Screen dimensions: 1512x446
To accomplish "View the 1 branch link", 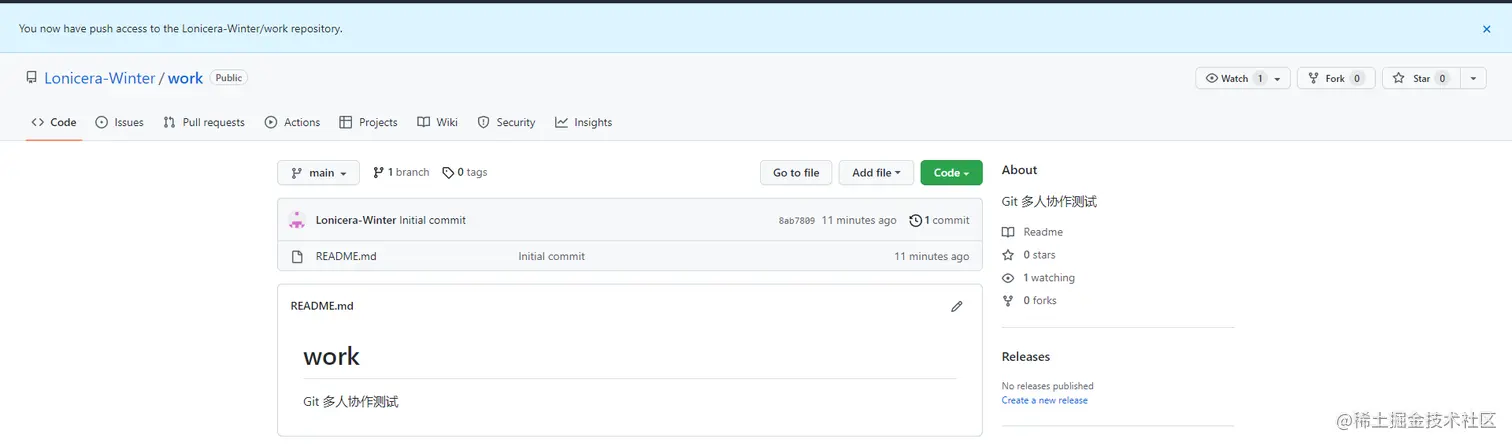I will 401,172.
